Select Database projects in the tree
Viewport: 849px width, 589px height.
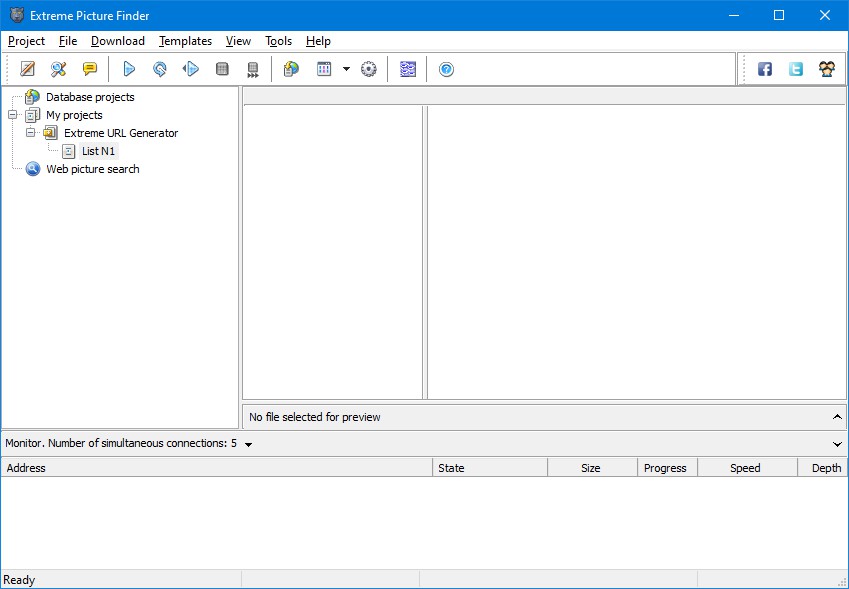[x=90, y=97]
